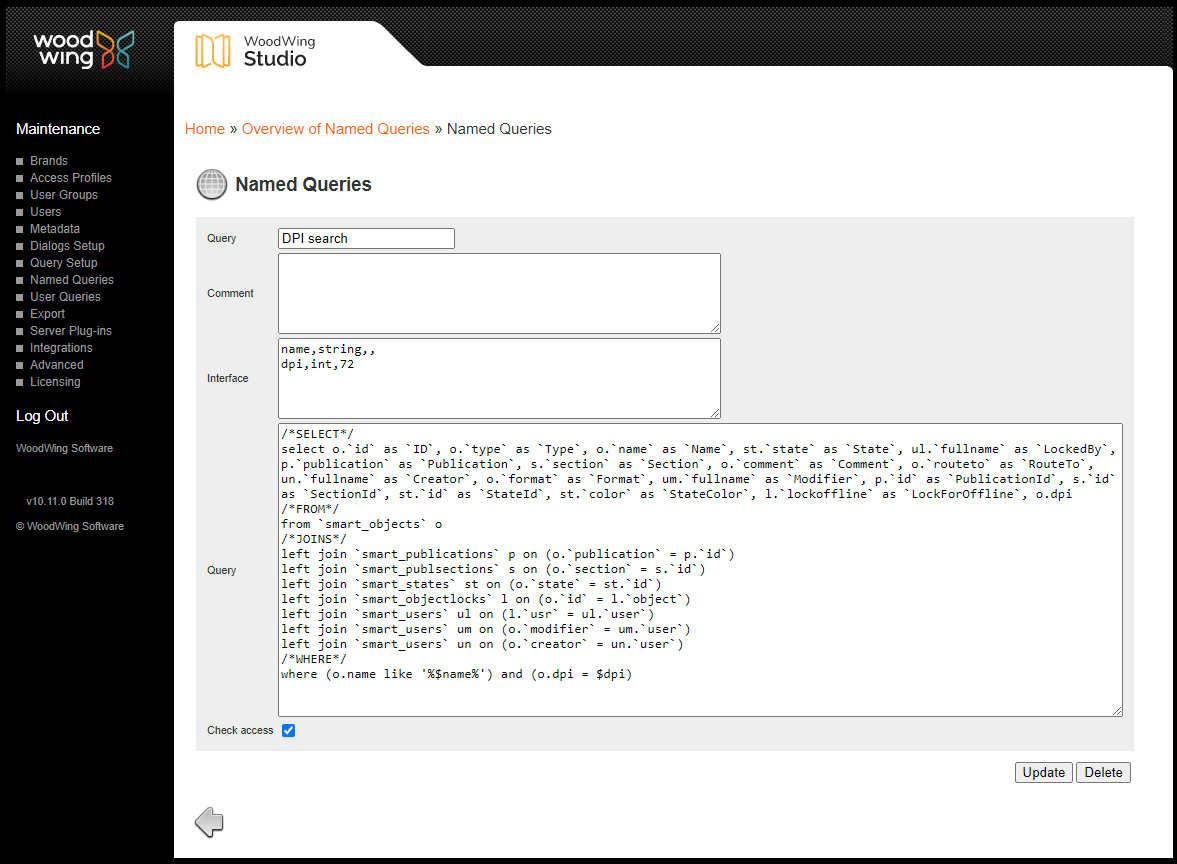Open the Licensing sidebar entry
This screenshot has width=1177, height=864.
(x=55, y=381)
